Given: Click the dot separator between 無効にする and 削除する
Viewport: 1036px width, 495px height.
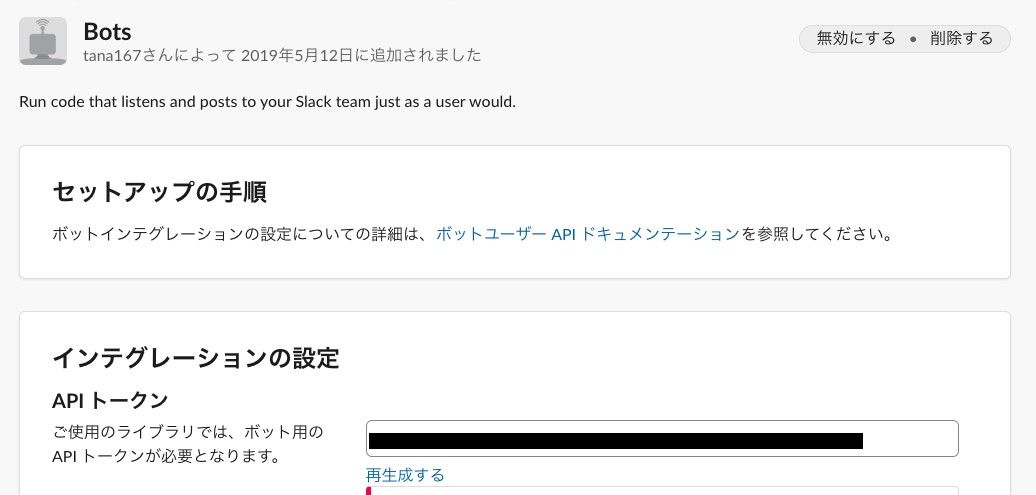Looking at the screenshot, I should tap(912, 39).
